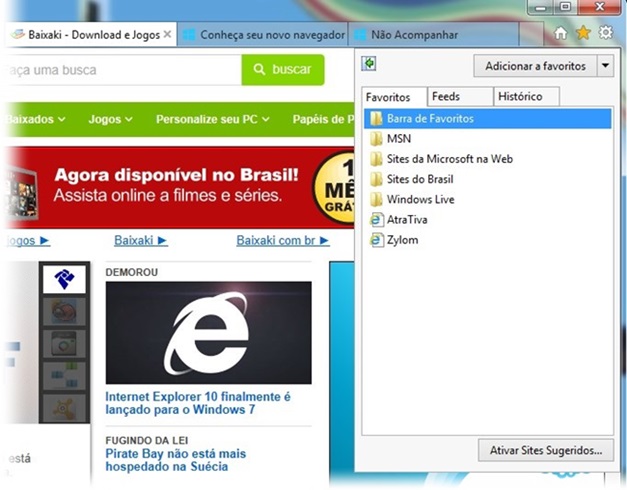Switch to the Histórico tab
This screenshot has height=490, width=627.
(526, 96)
